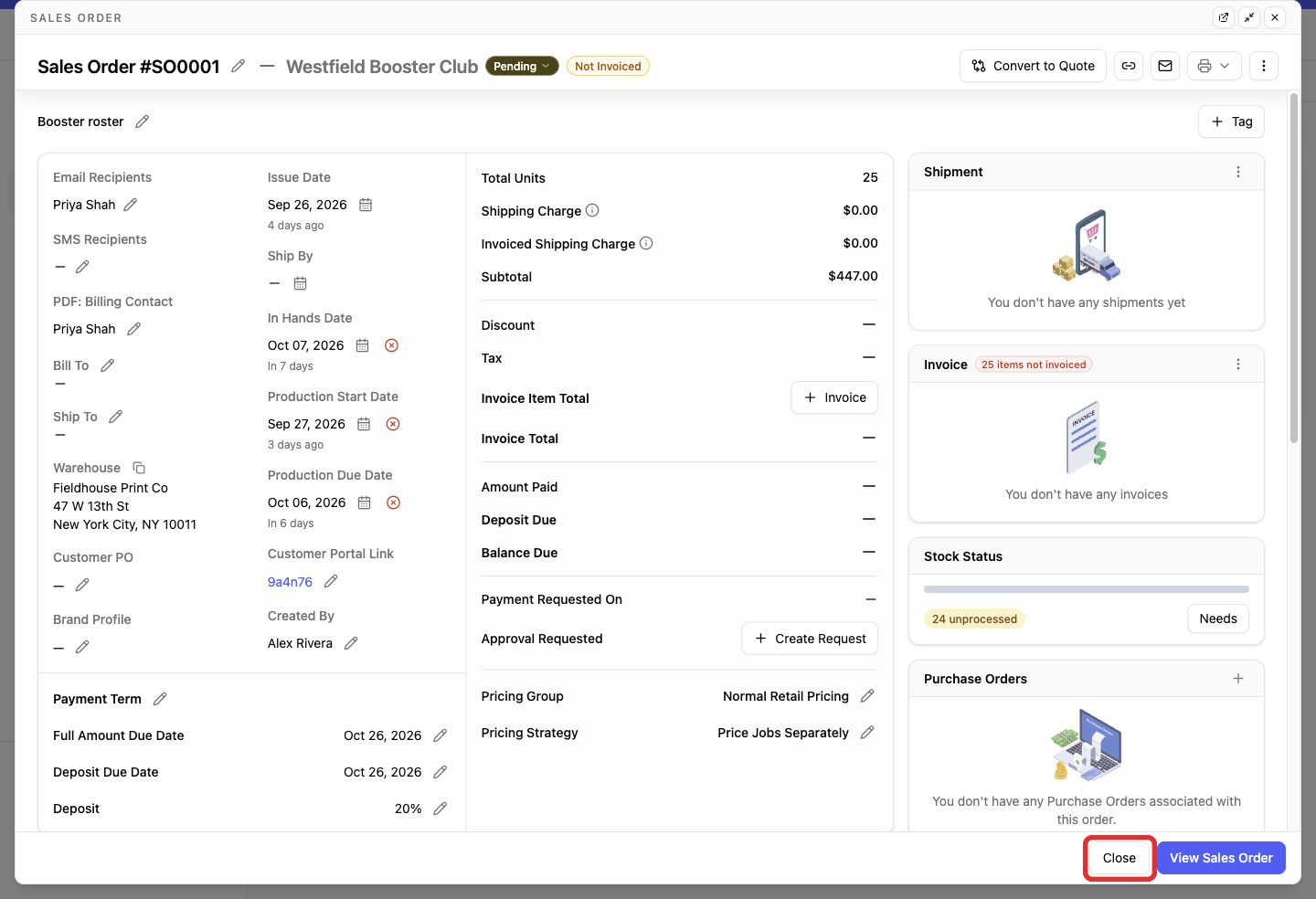Screen dimensions: 1316x899
Task: Show Shipping Charge info tooltip icon
Action: (x=592, y=210)
